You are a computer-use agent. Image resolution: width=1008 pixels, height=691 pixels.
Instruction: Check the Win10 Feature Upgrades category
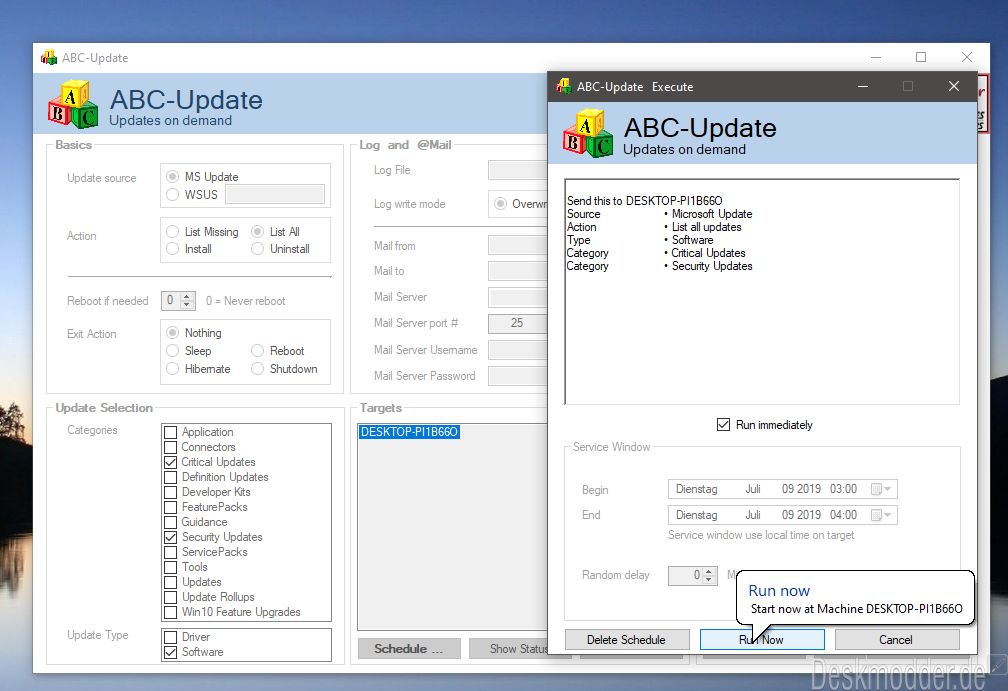point(170,612)
